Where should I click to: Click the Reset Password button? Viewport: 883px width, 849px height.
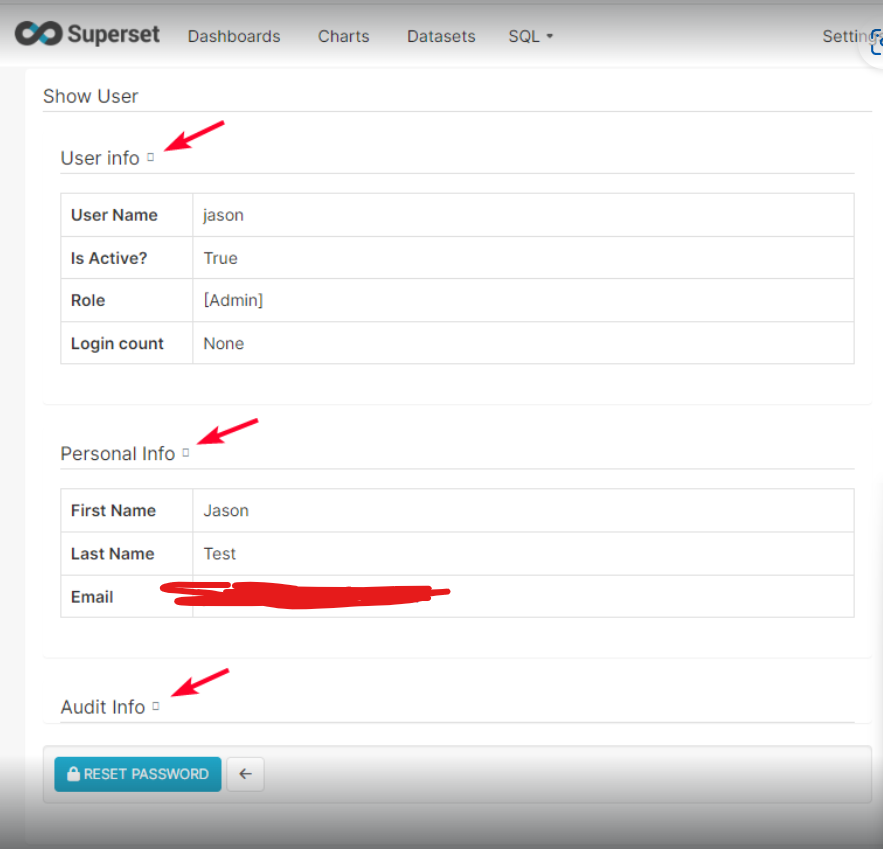point(138,774)
